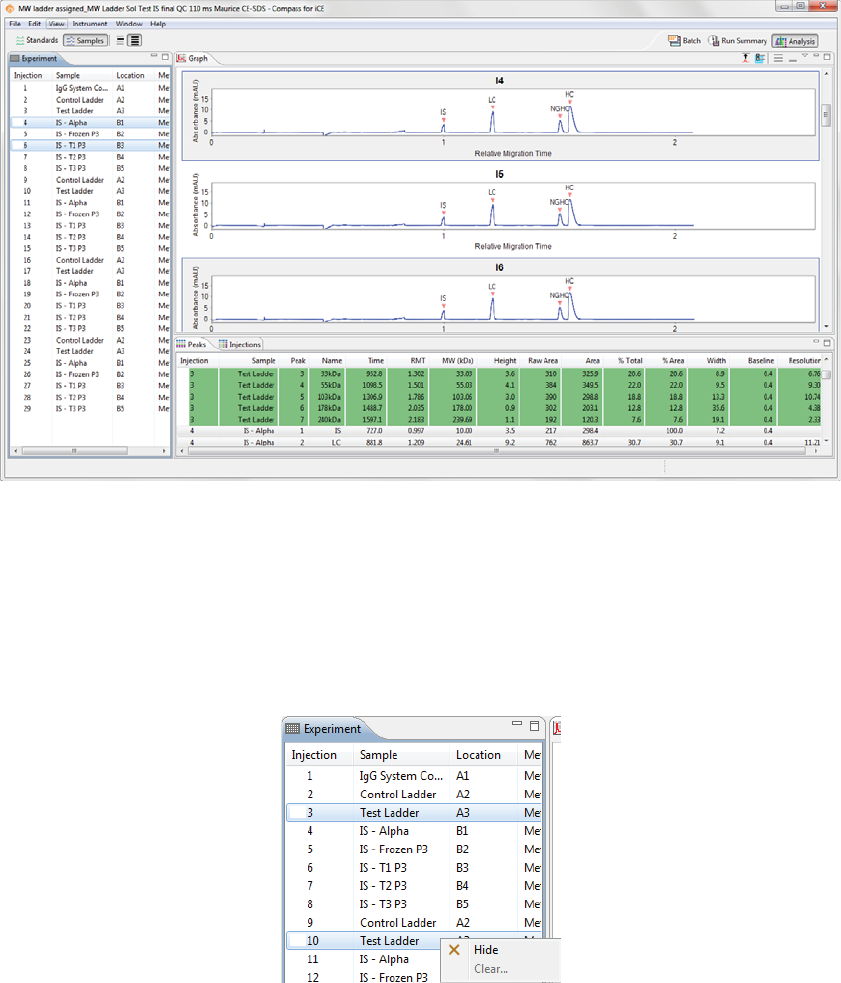The width and height of the screenshot is (841, 983).
Task: Minimize the Peaks pane
Action: [x=816, y=342]
